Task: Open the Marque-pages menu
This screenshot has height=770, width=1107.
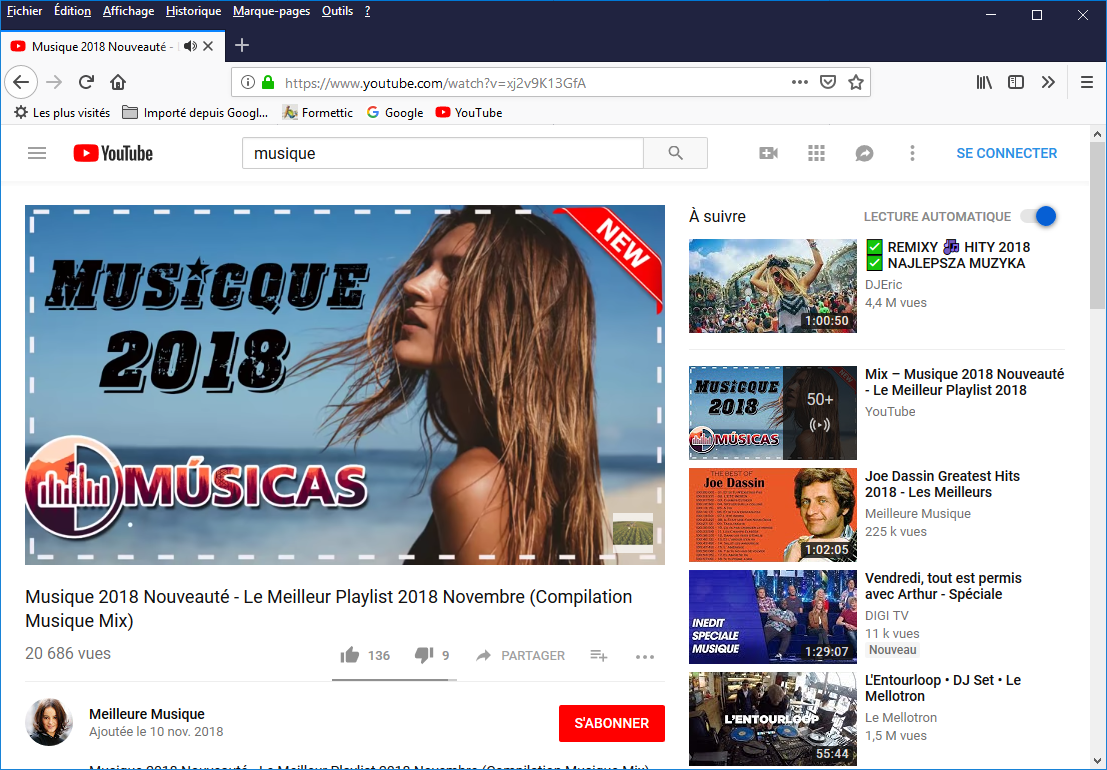Action: (x=272, y=11)
